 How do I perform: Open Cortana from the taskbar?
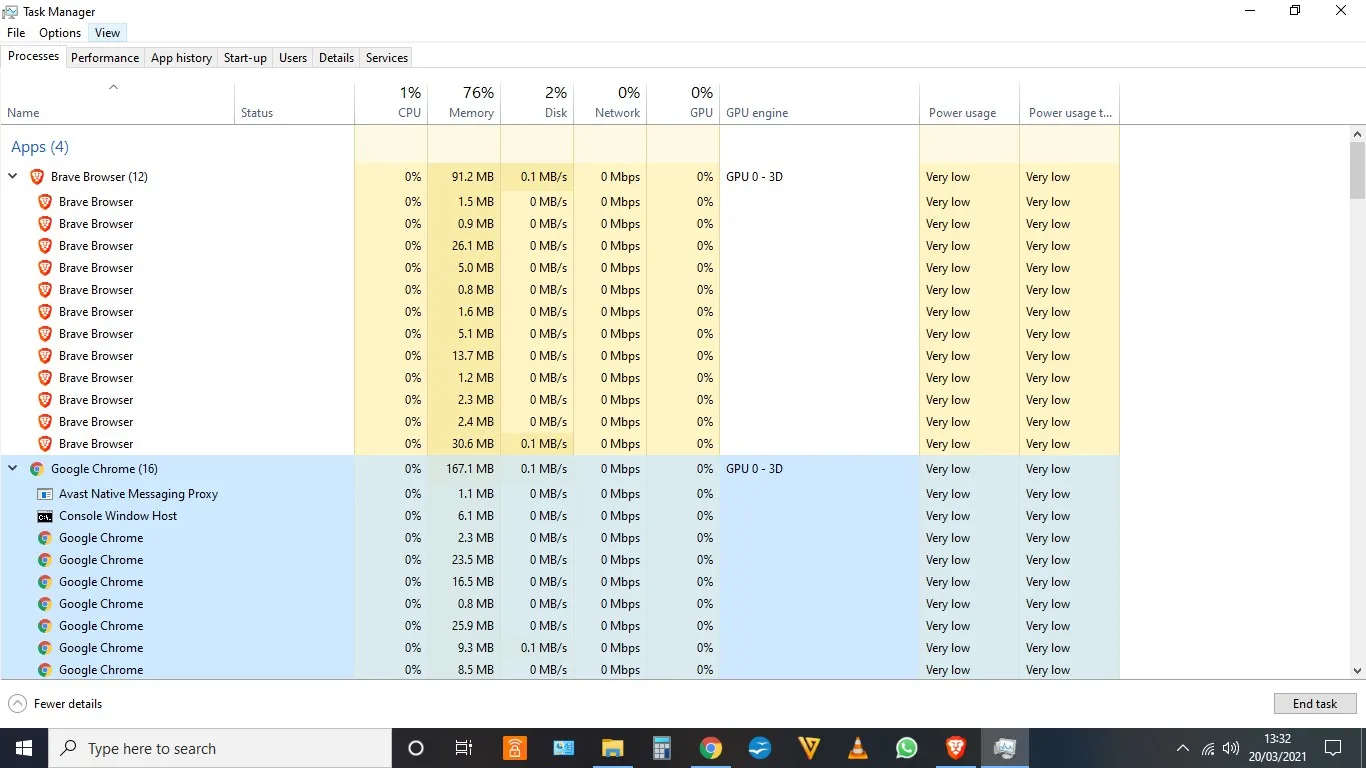coord(416,748)
